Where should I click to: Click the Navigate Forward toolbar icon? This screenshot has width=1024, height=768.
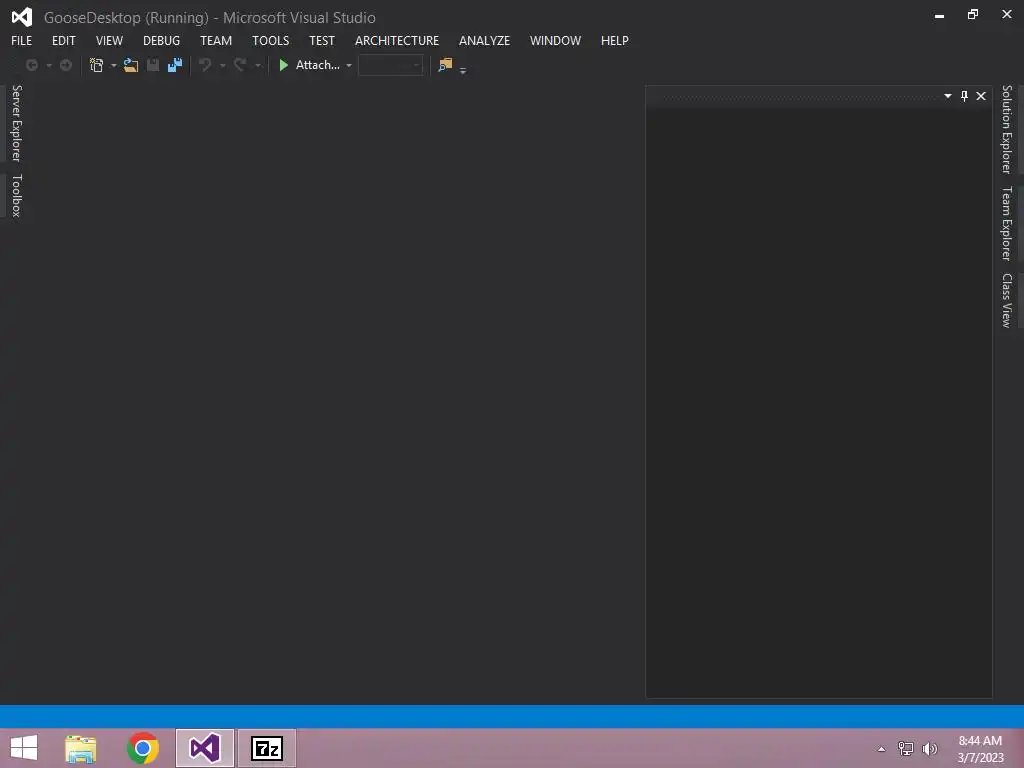pos(66,65)
